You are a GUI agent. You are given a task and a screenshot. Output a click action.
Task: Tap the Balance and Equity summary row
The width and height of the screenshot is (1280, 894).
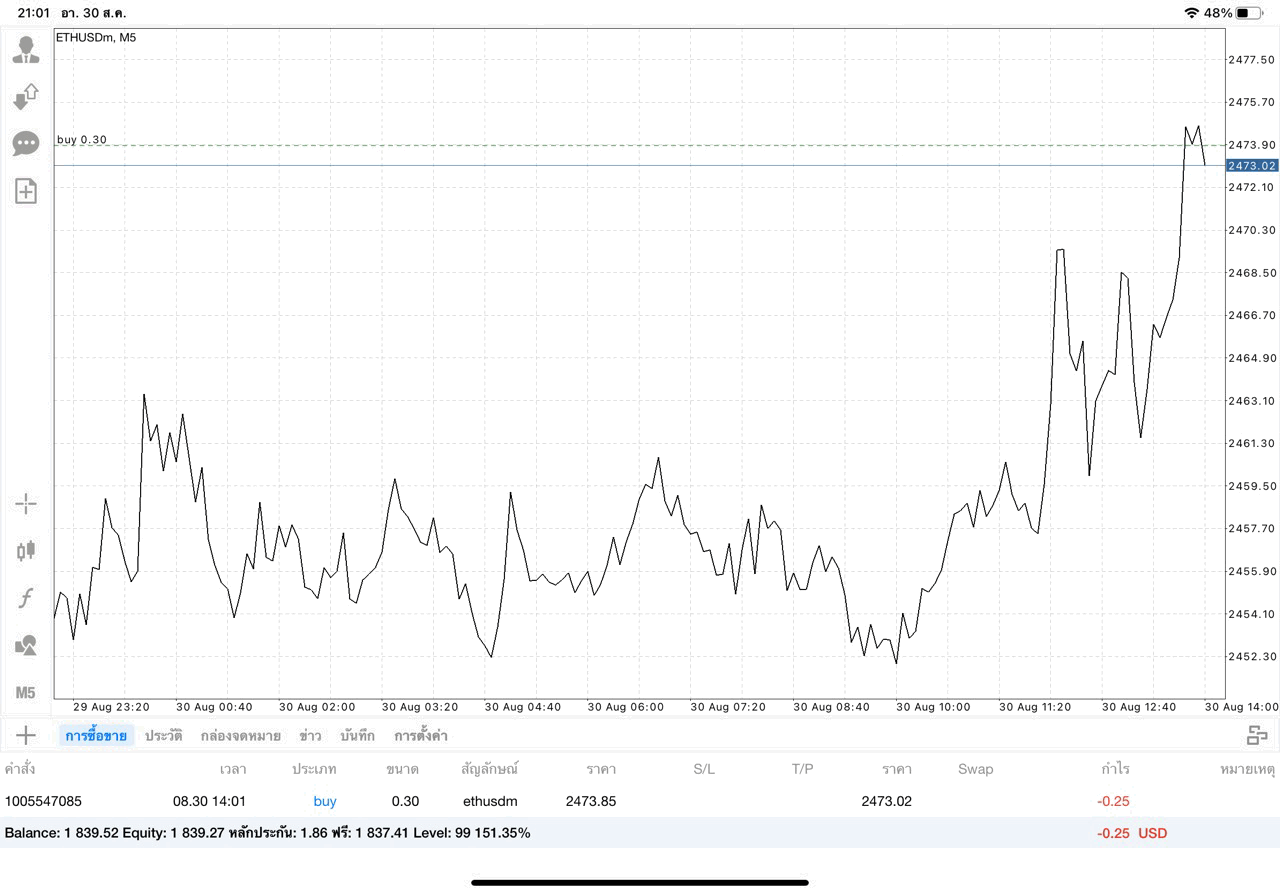click(x=640, y=833)
